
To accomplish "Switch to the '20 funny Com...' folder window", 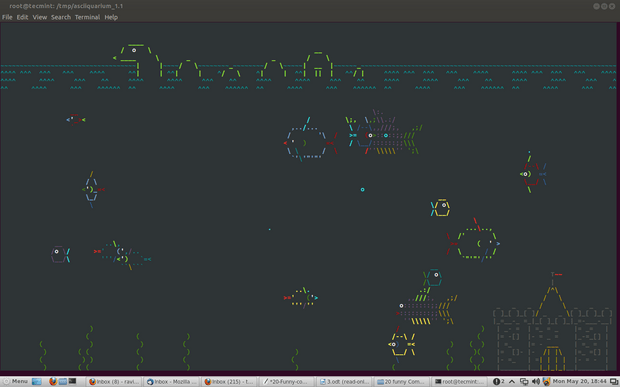I will click(x=402, y=381).
